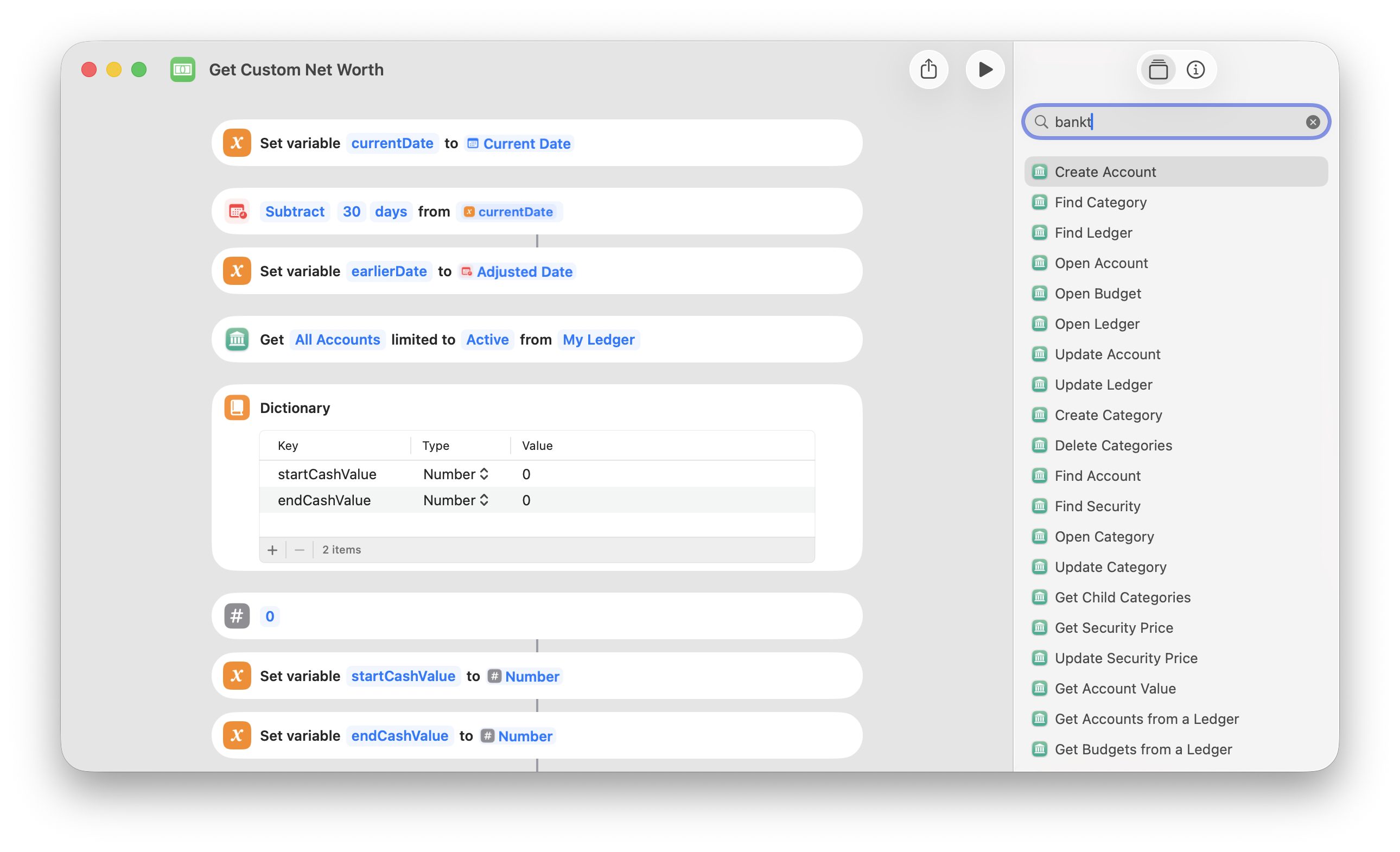
Task: Click the bank icon on Get All Accounts action
Action: click(x=237, y=339)
